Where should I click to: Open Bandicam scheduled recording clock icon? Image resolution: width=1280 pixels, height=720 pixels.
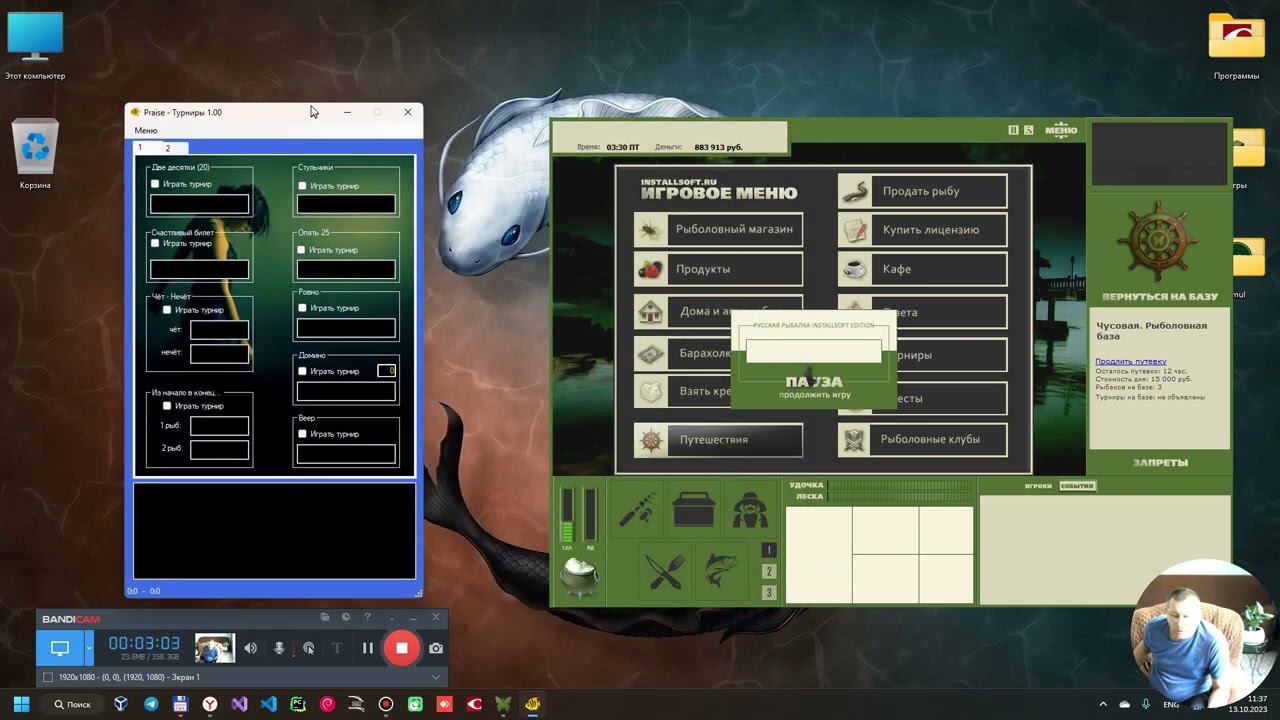[346, 618]
